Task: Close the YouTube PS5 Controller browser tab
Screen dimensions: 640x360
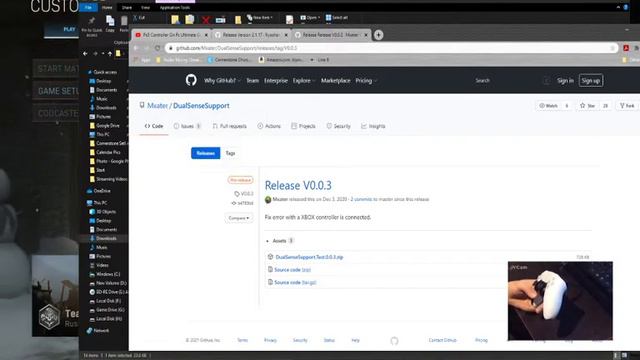Action: coord(206,35)
